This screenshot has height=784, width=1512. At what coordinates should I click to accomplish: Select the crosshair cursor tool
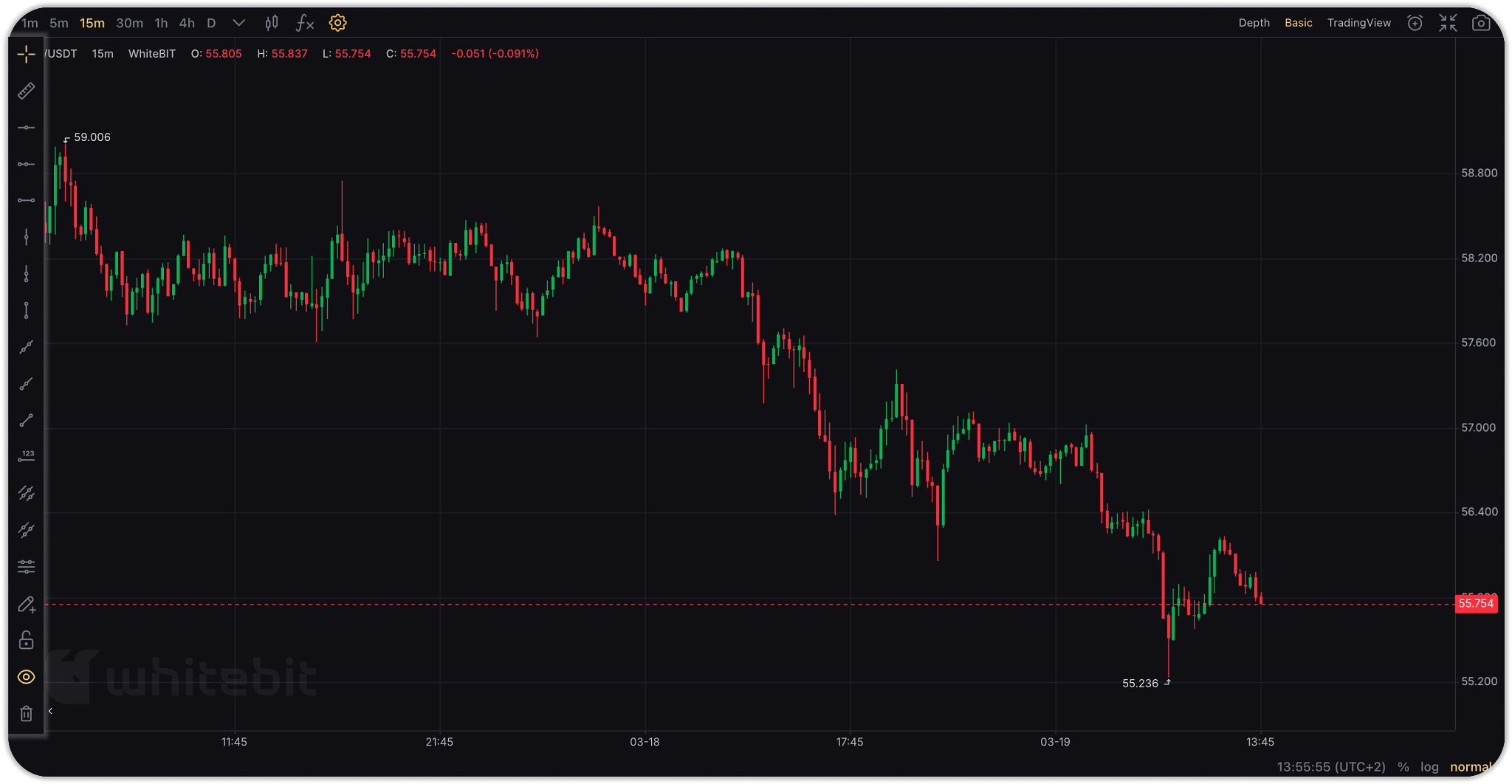click(x=26, y=54)
